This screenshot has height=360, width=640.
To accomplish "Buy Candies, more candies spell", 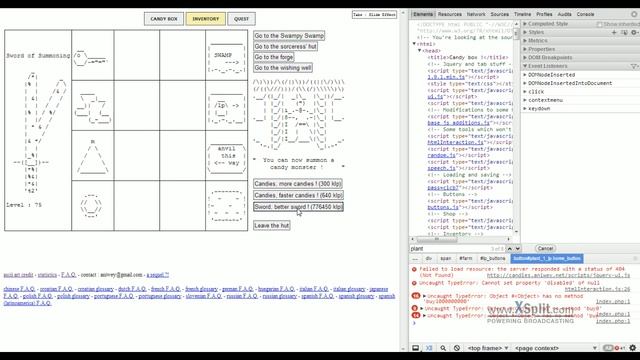I will coord(298,184).
